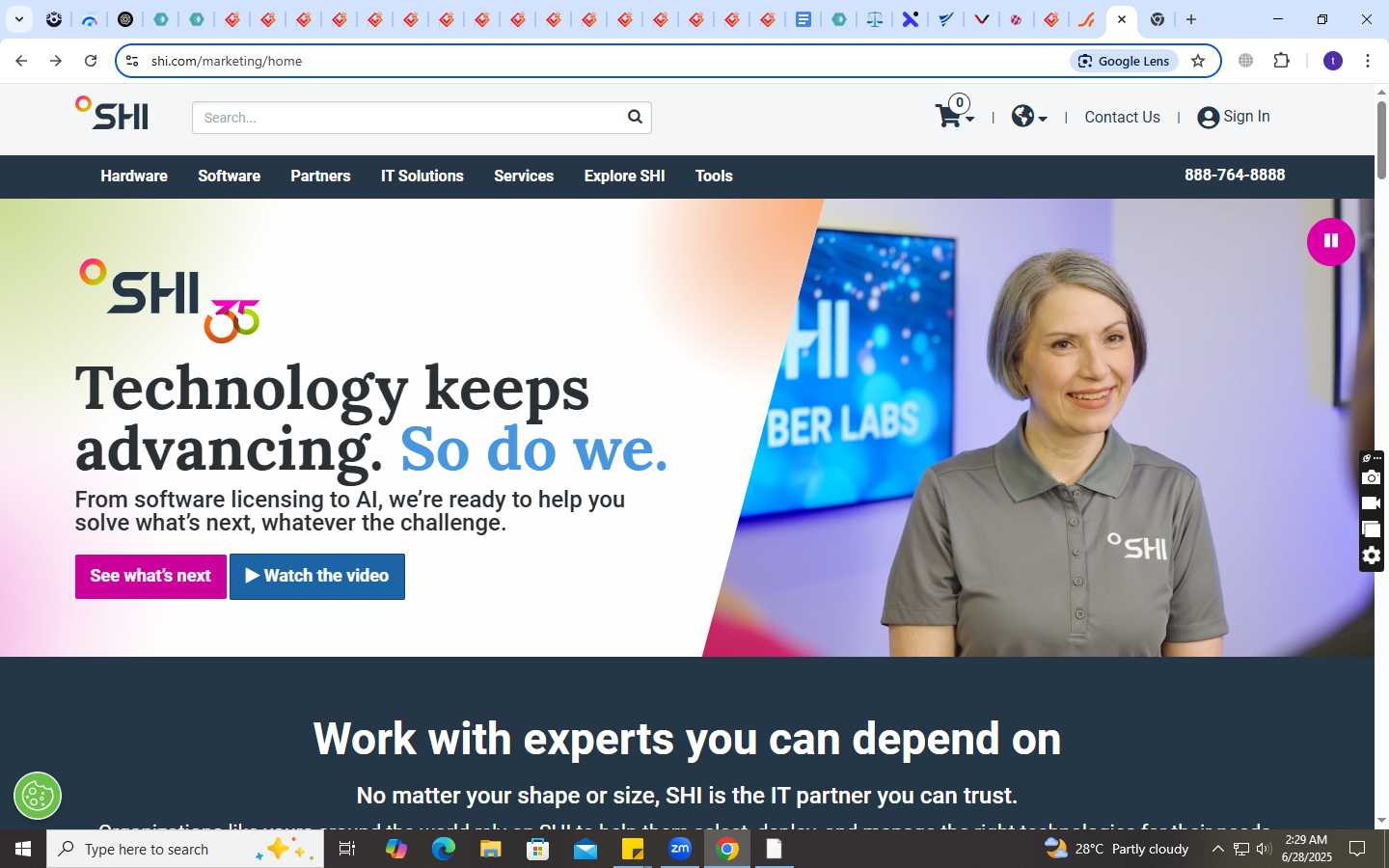This screenshot has height=868, width=1389.
Task: Open Chrome profile avatar
Action: (1333, 61)
